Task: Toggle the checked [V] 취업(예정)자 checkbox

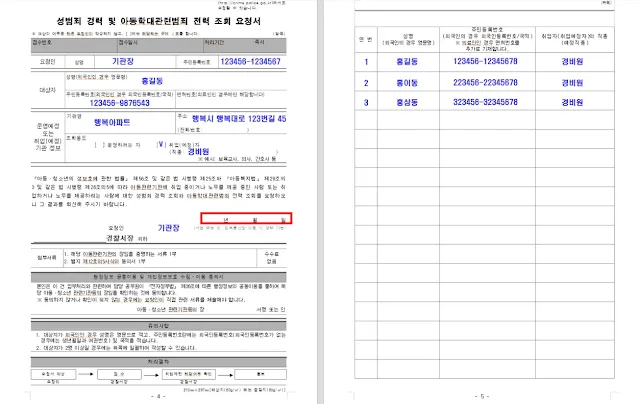Action: coord(161,144)
